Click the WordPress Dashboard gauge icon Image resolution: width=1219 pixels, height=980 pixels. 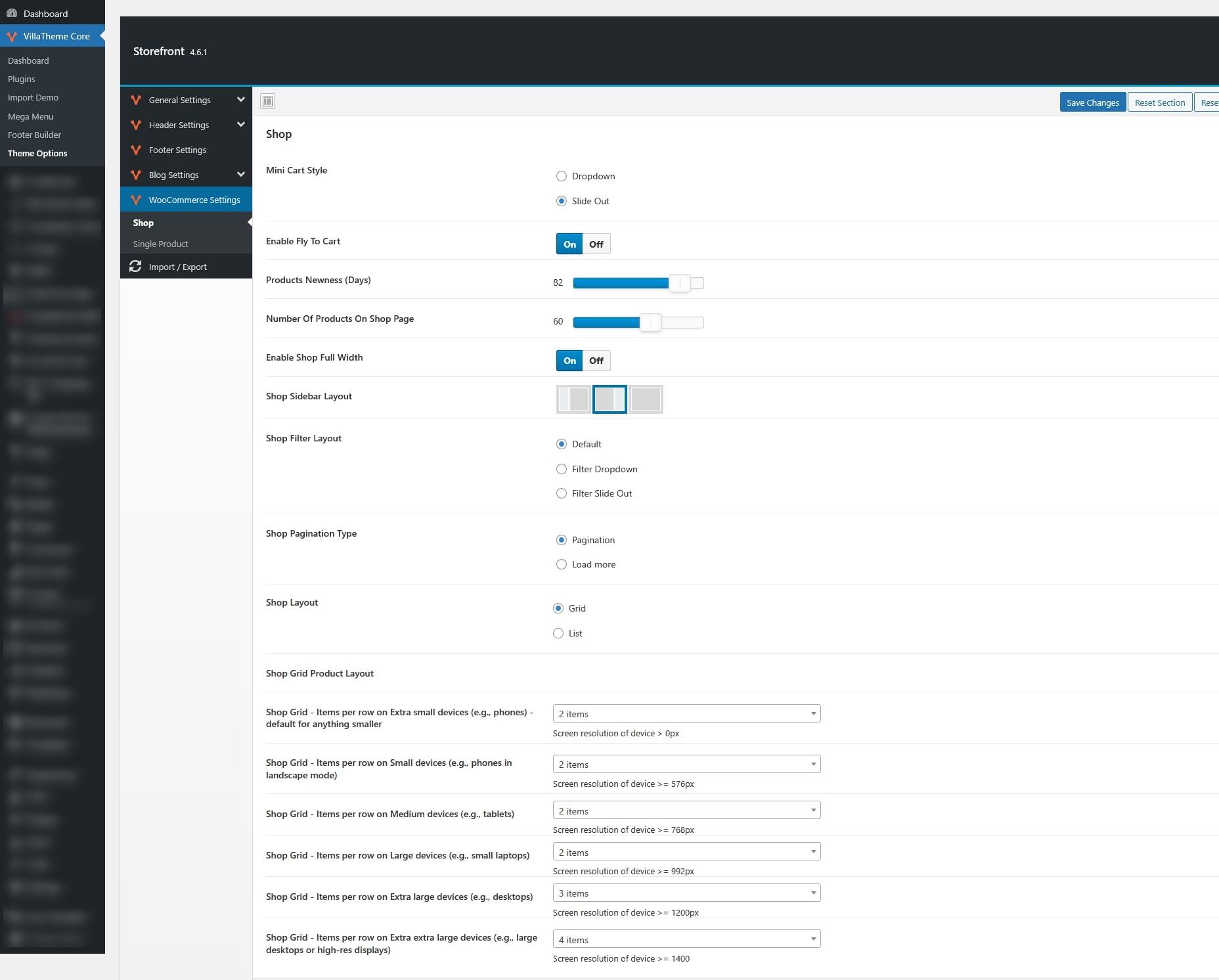[x=12, y=14]
